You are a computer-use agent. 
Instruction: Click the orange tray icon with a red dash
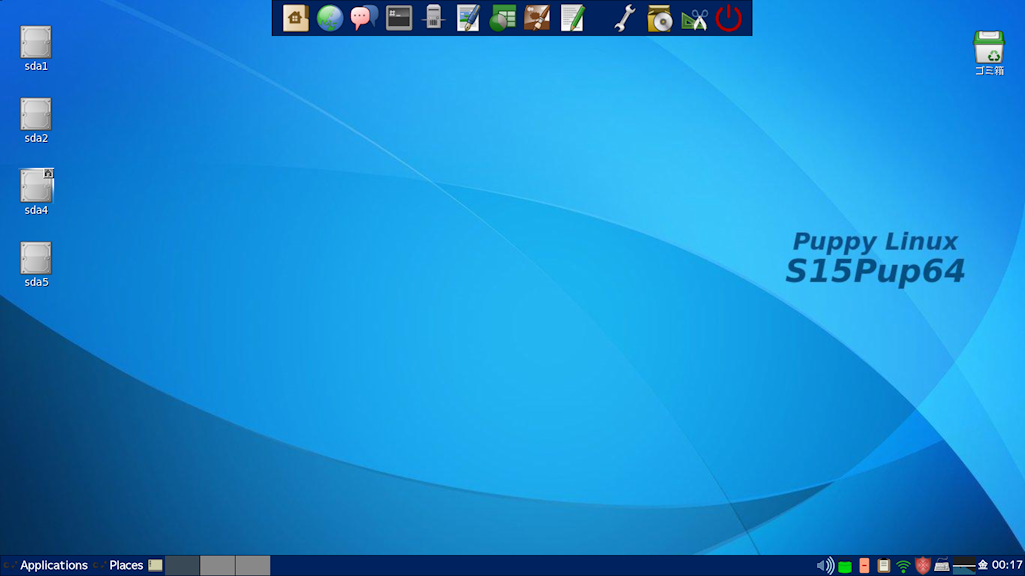click(x=864, y=566)
